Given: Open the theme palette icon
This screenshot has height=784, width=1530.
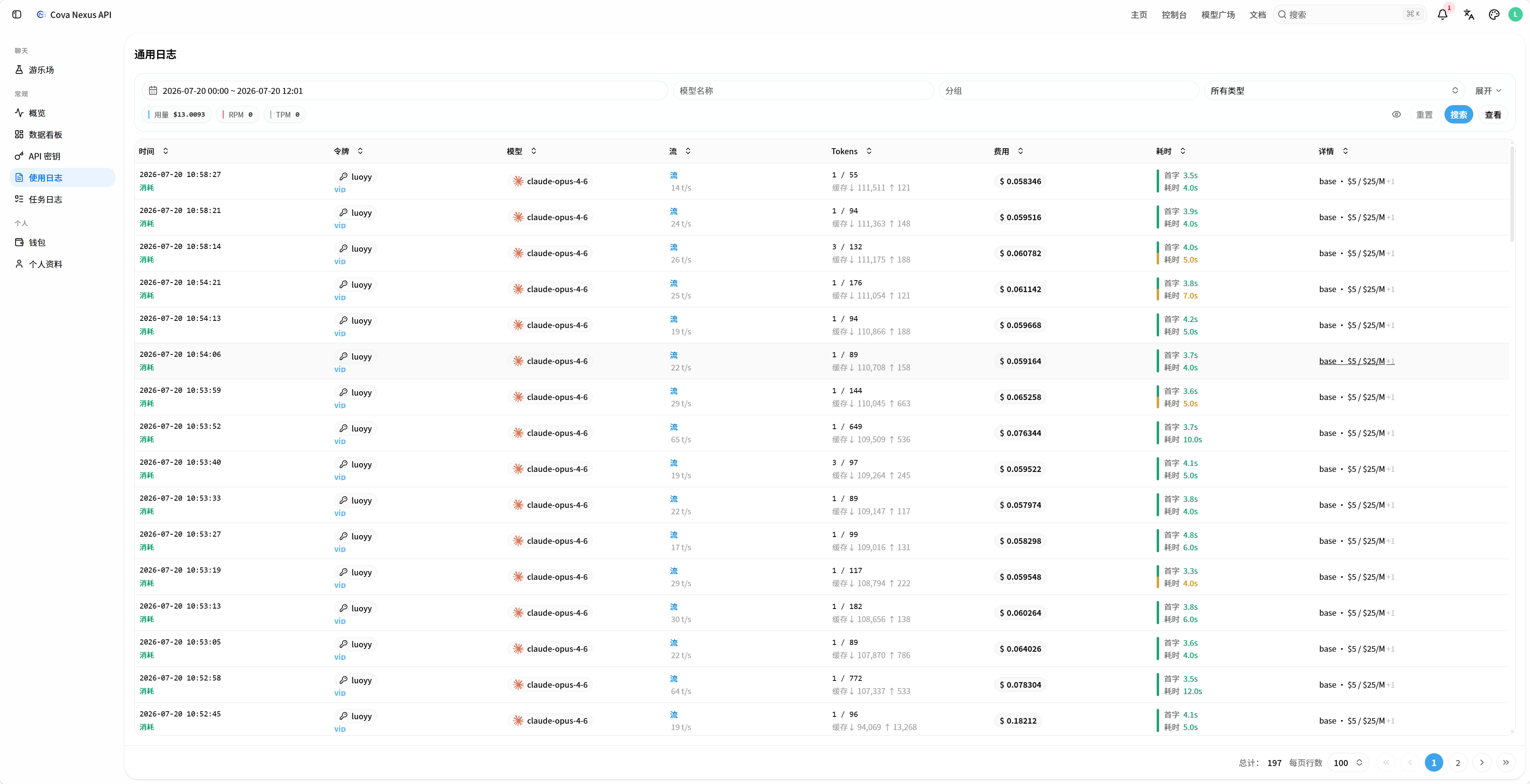Looking at the screenshot, I should tap(1494, 14).
